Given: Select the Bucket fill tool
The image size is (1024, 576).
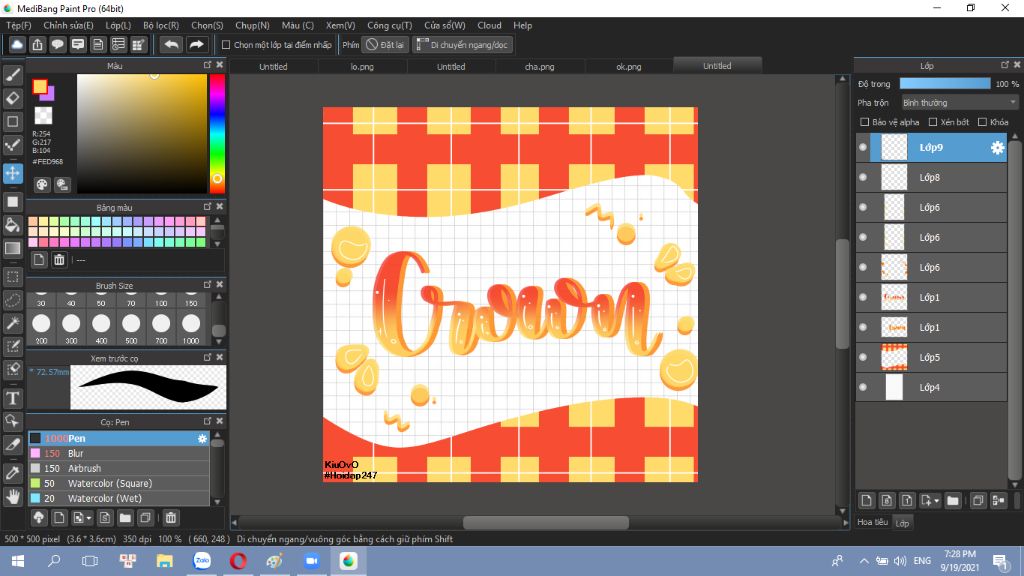Looking at the screenshot, I should [x=12, y=225].
